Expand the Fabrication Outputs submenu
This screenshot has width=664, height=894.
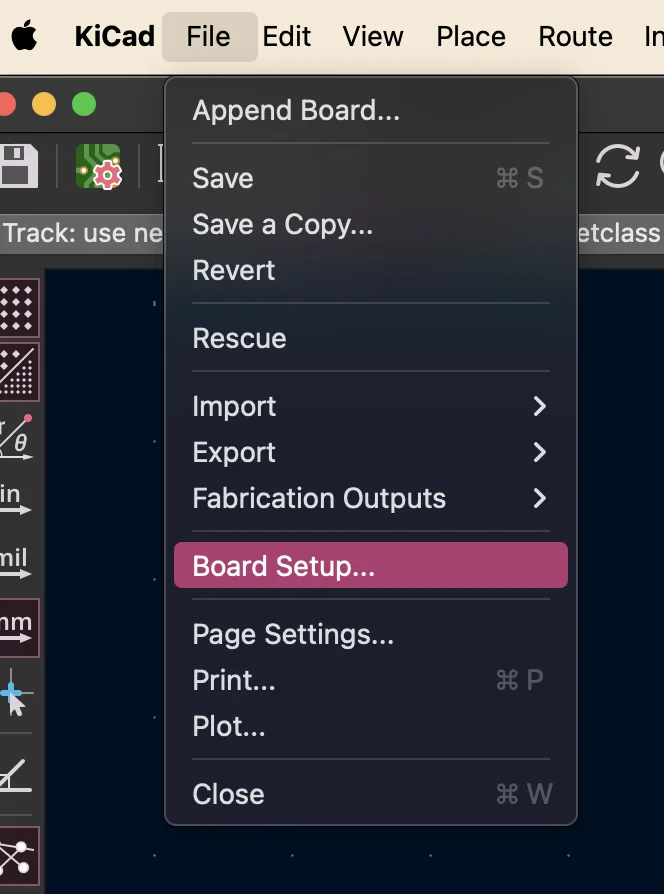point(370,499)
